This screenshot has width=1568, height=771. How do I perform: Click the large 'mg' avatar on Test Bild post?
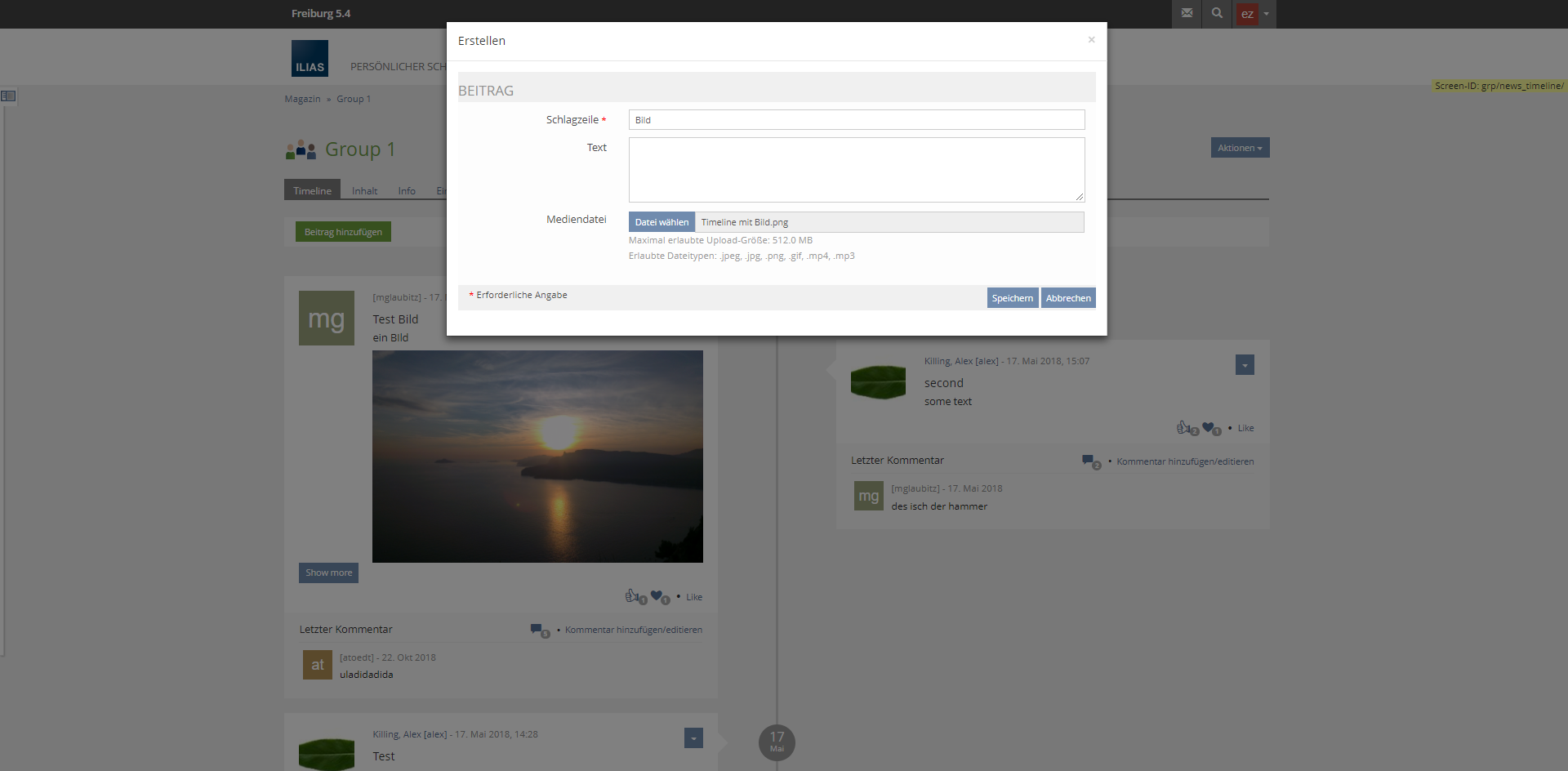[327, 319]
